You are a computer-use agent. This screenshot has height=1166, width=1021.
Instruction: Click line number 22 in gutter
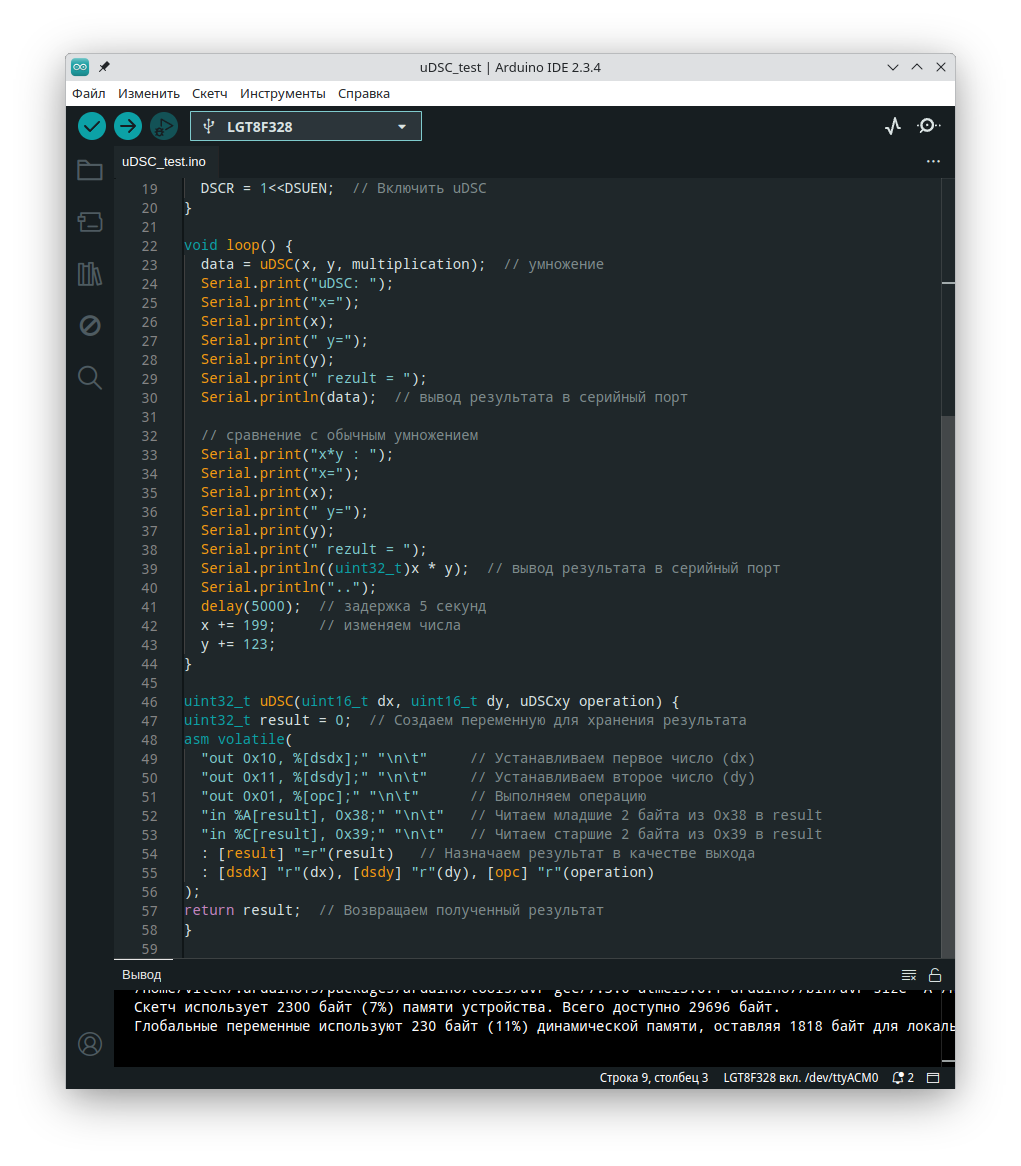pos(149,246)
